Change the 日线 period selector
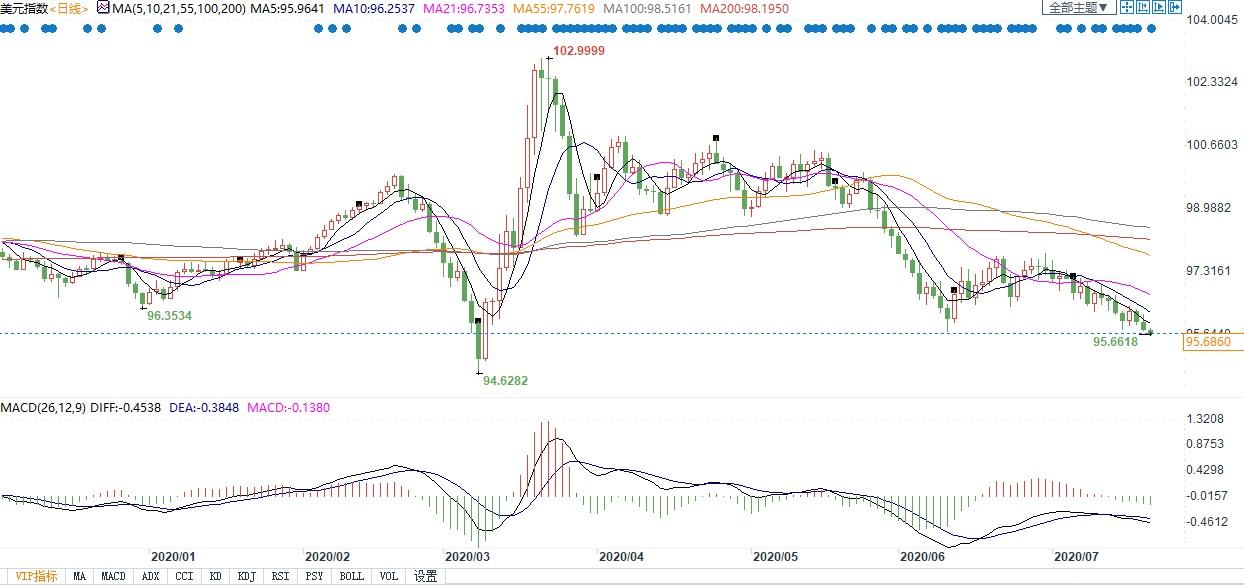The image size is (1244, 585). (69, 8)
